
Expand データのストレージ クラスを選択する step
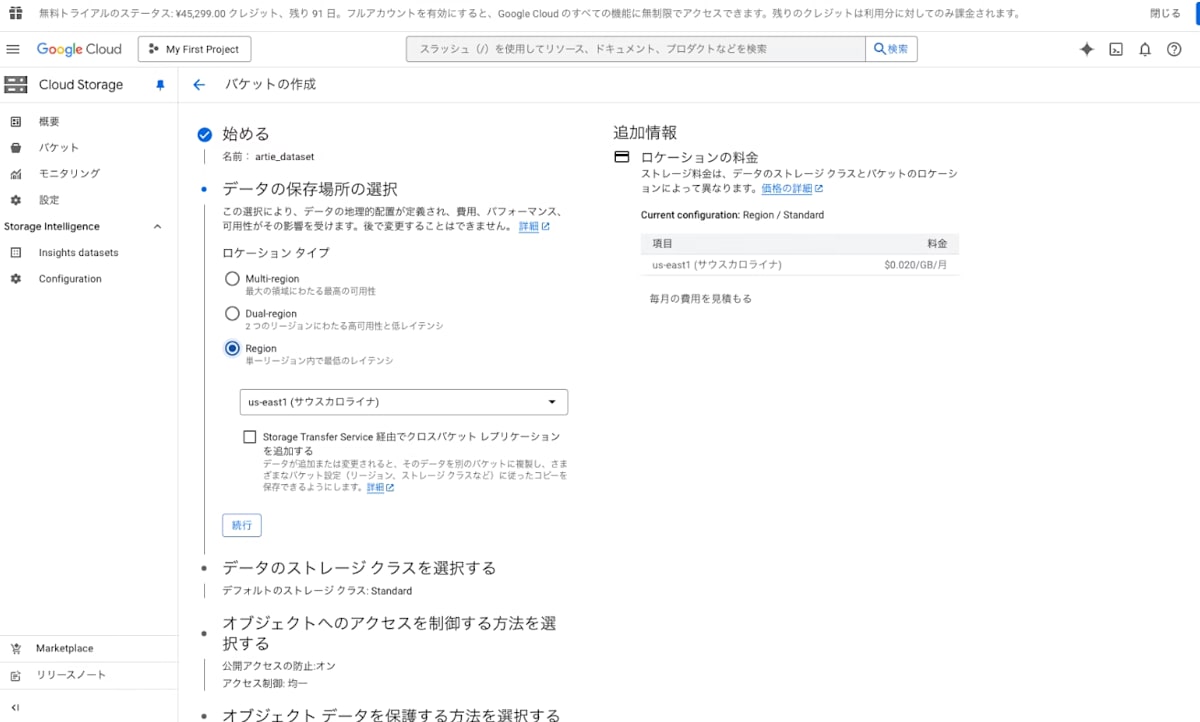tap(359, 568)
